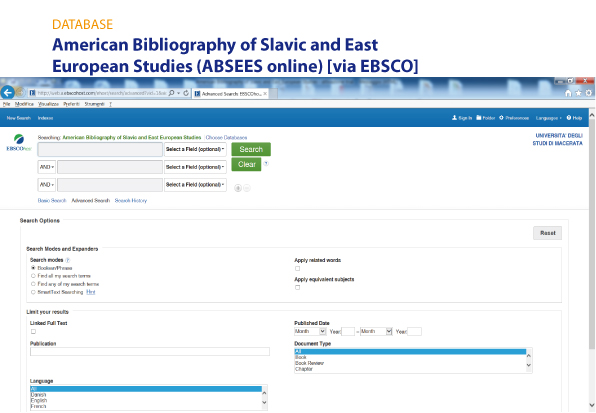The height and width of the screenshot is (413, 596).
Task: Click the third search term field
Action: click(110, 185)
